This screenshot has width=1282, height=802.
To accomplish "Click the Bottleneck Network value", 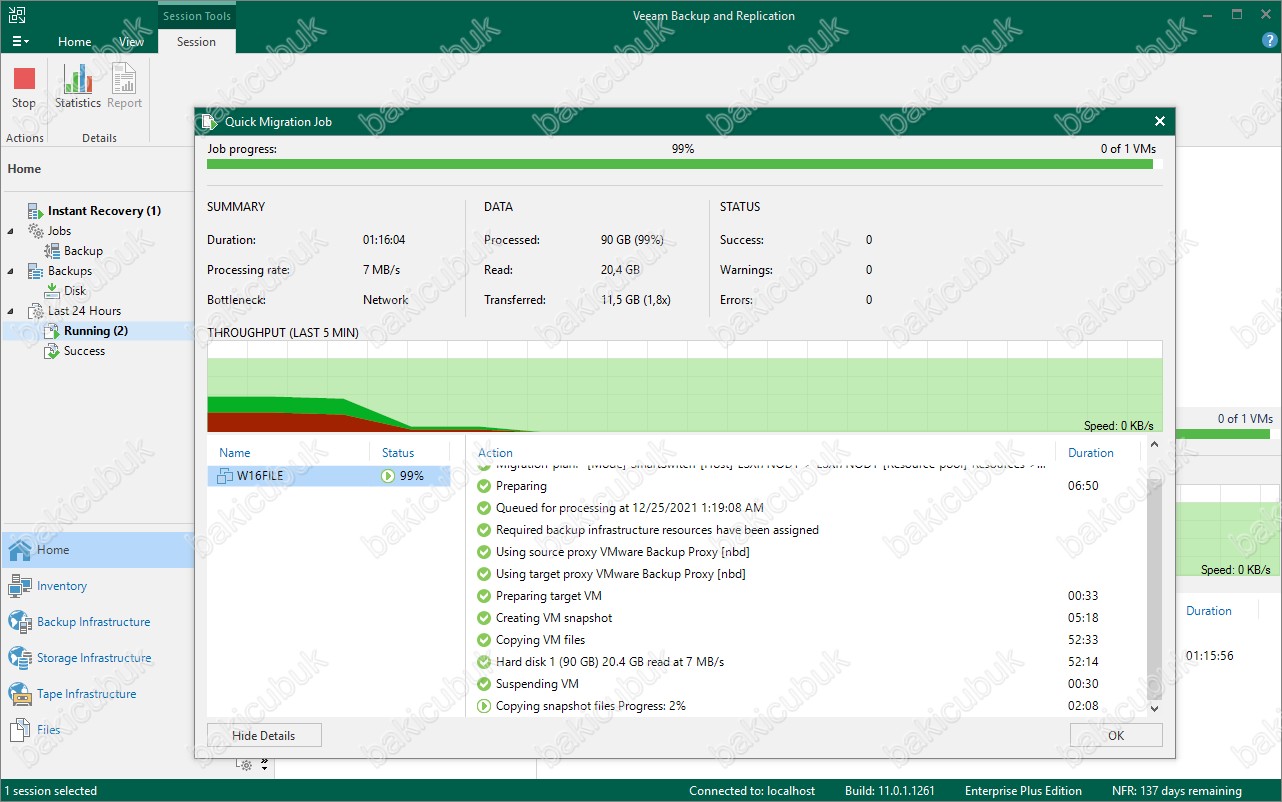I will point(385,300).
